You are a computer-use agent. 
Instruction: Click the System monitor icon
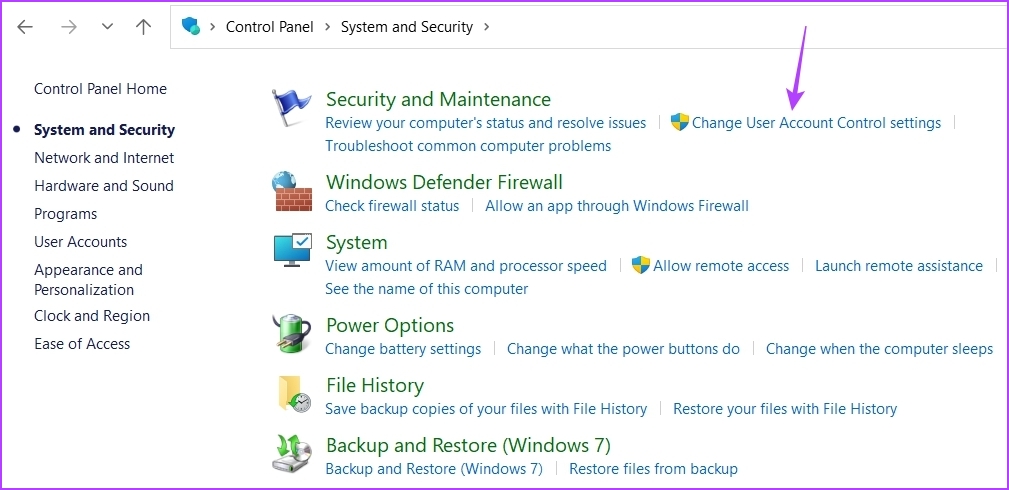click(293, 250)
